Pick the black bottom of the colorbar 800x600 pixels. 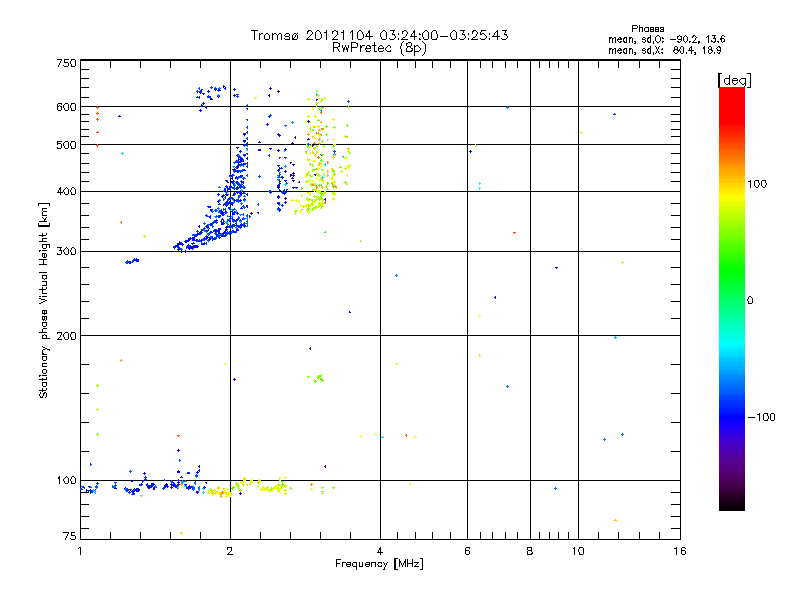point(732,504)
